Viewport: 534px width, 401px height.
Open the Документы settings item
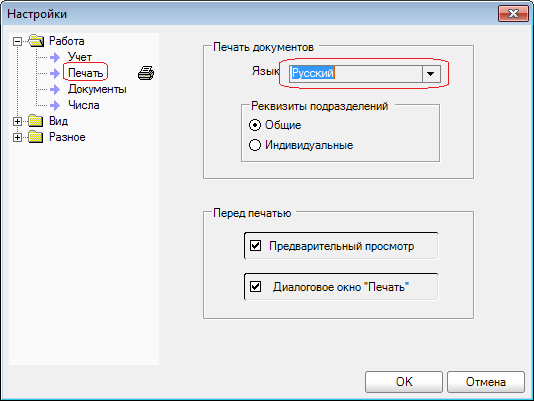(97, 89)
